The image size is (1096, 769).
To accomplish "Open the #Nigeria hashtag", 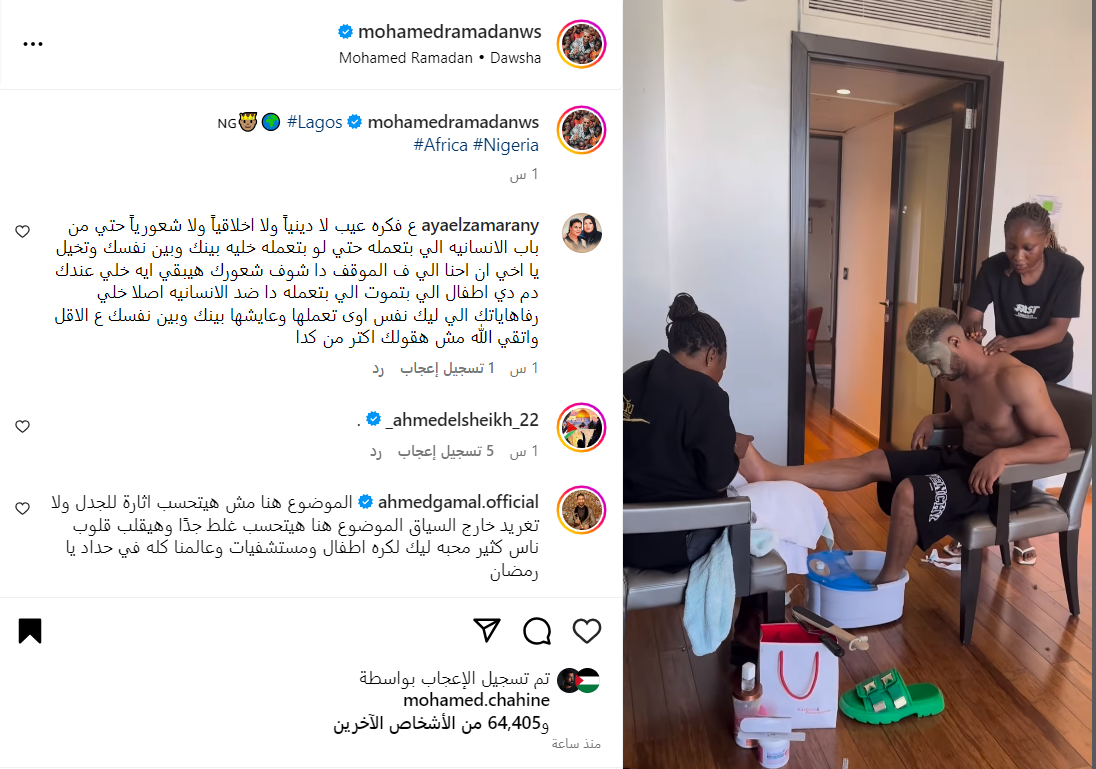I will 505,145.
